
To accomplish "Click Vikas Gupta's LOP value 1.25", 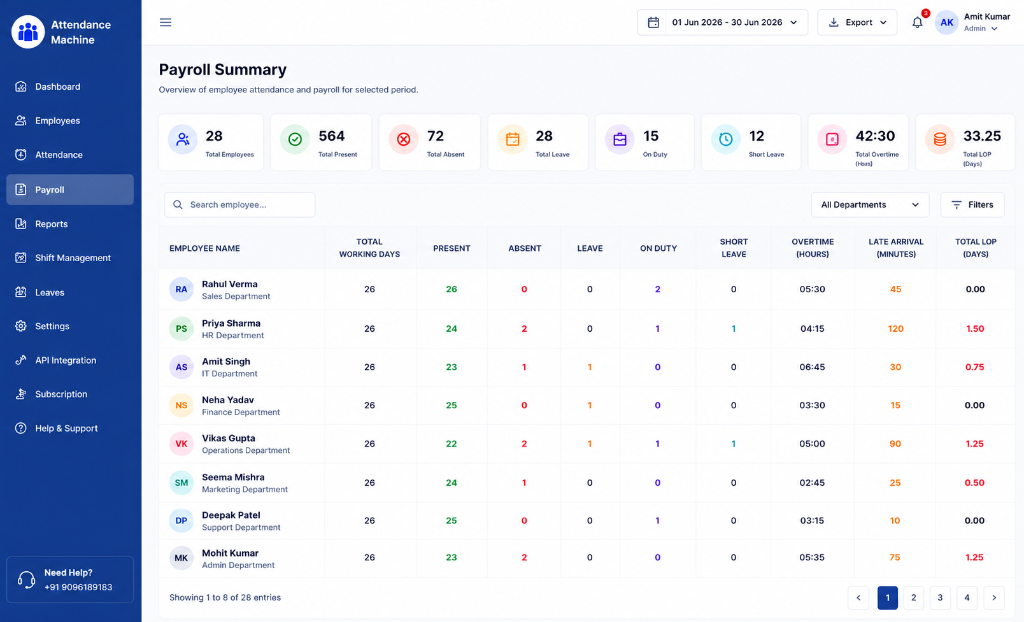I will (974, 444).
